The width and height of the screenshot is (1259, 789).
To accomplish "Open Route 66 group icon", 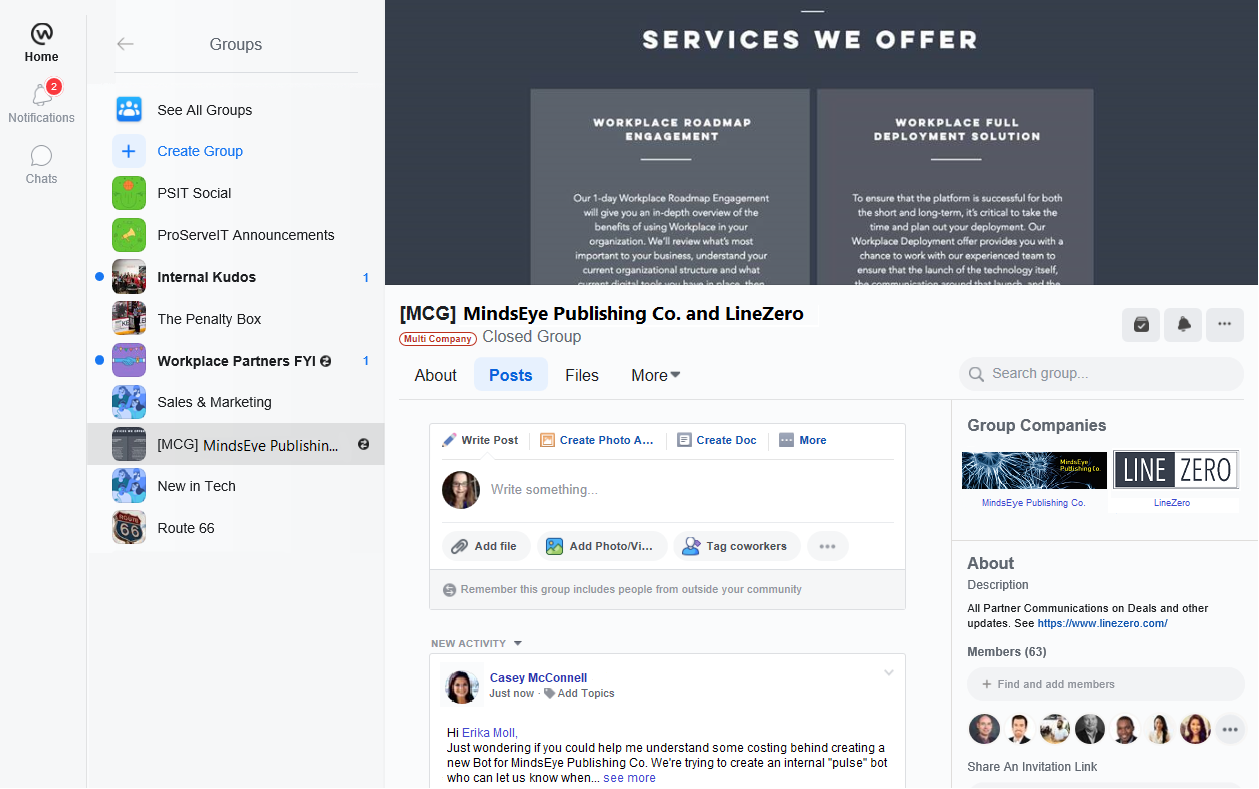I will [129, 528].
